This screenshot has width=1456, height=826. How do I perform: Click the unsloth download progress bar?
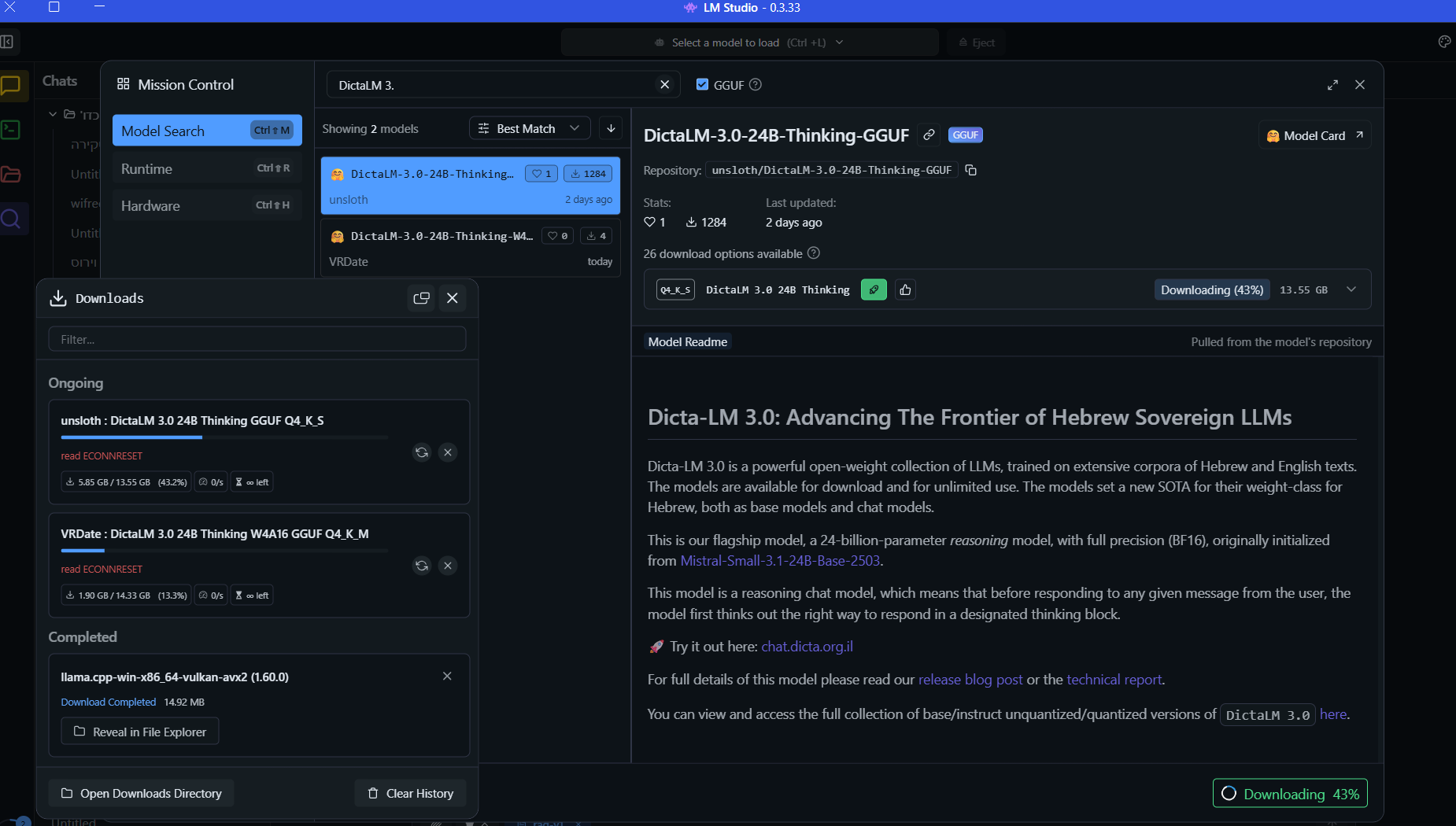[224, 437]
